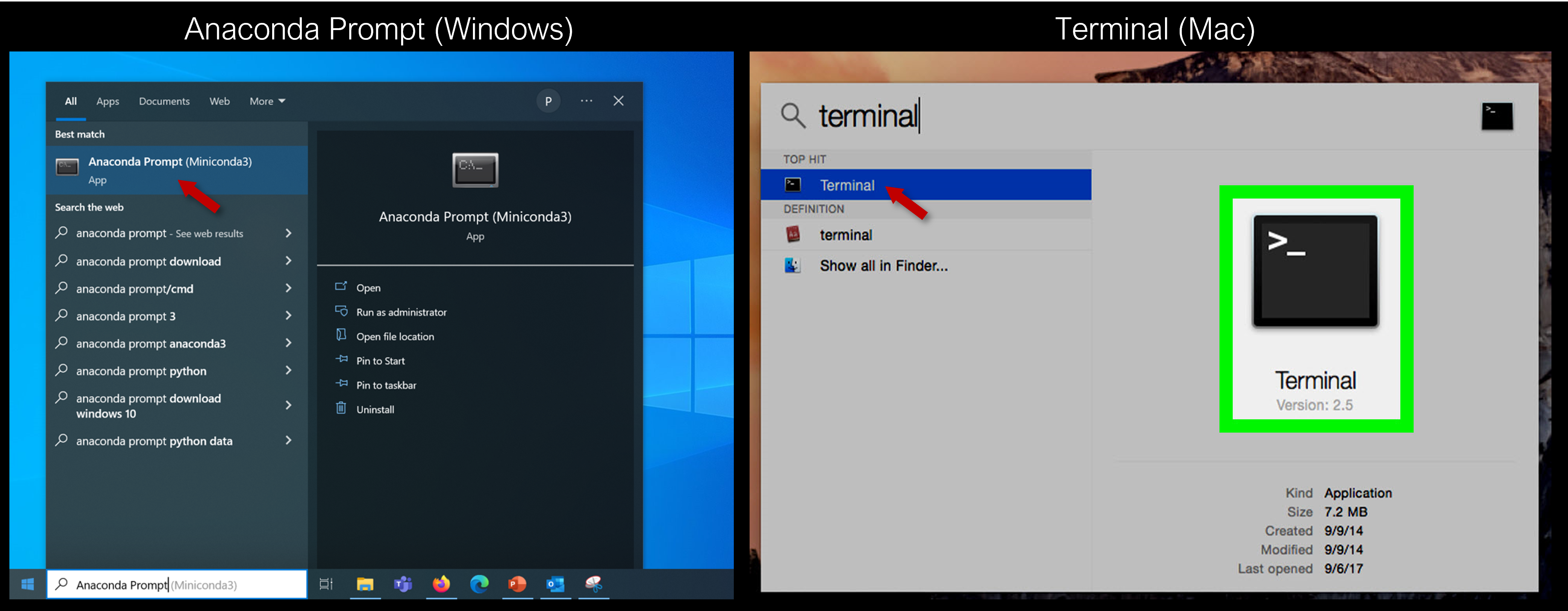Click Run as administrator
The width and height of the screenshot is (1568, 611).
(x=401, y=312)
